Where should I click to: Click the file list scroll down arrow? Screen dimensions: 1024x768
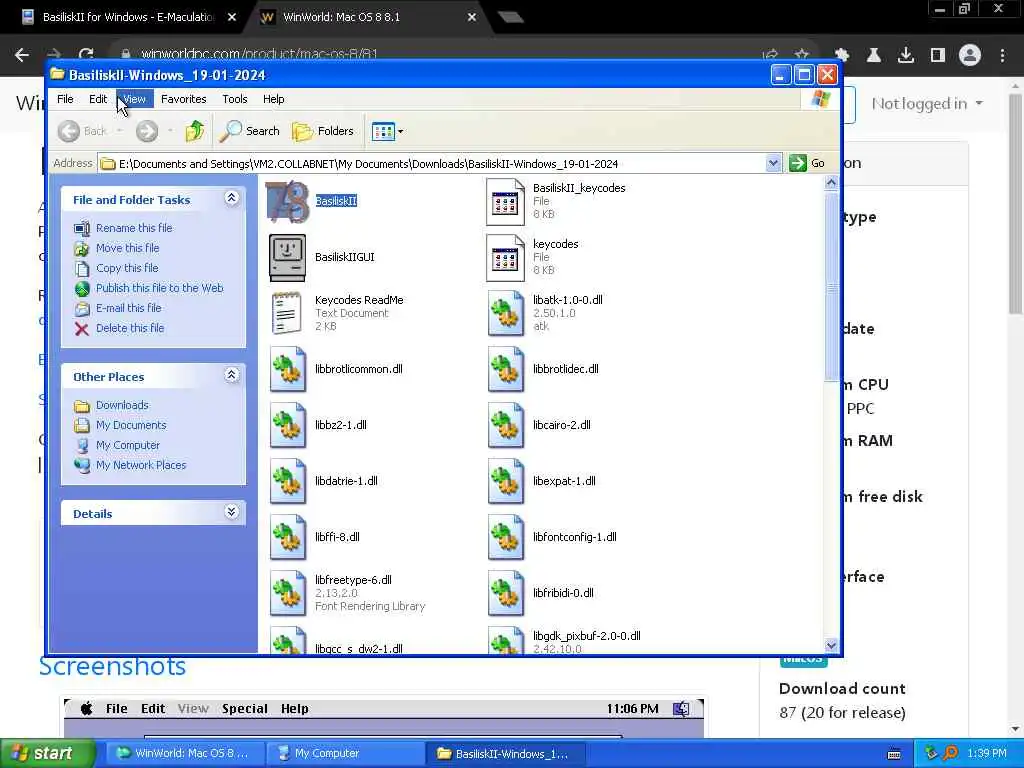tap(831, 645)
